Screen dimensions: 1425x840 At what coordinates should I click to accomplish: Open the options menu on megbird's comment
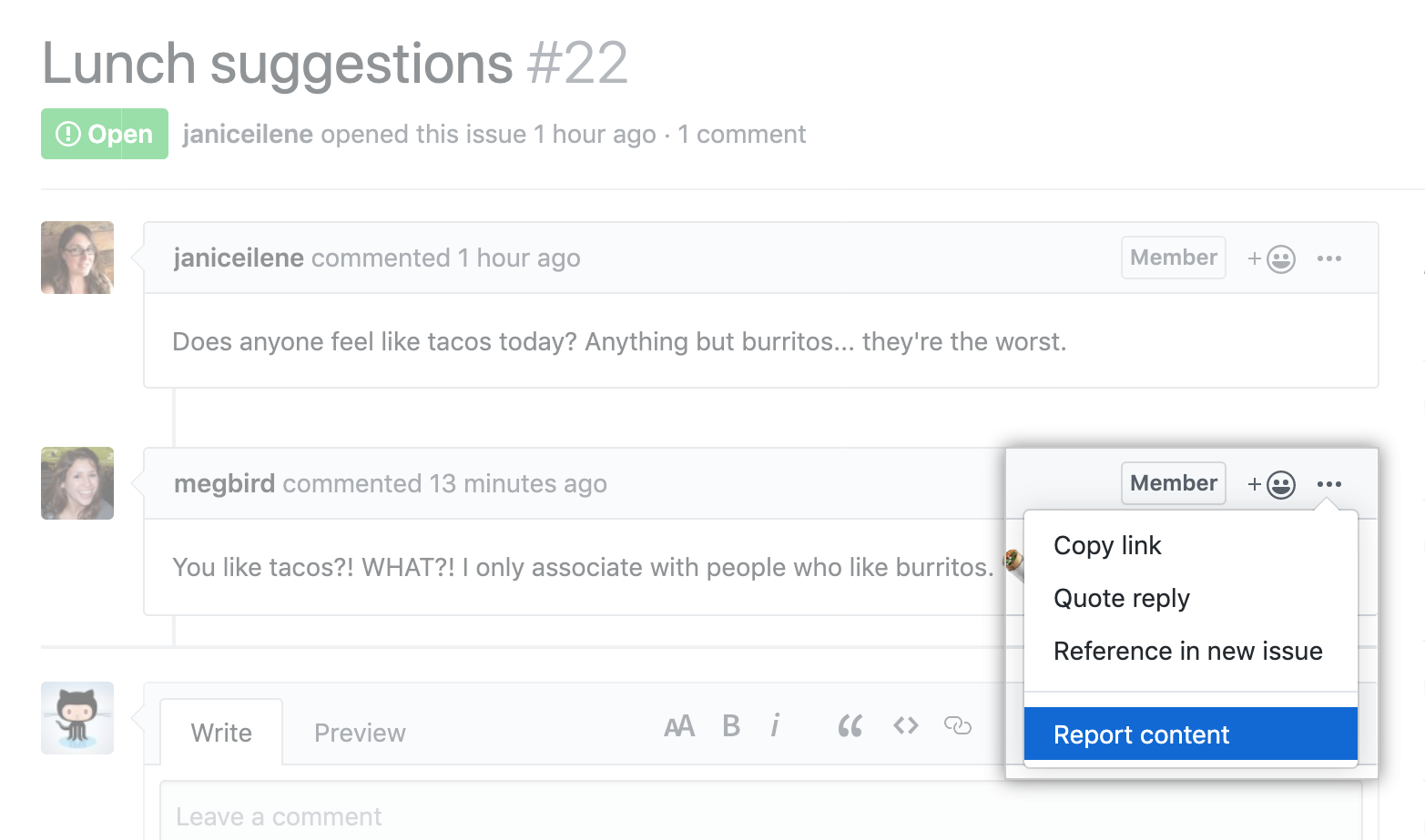[x=1329, y=483]
